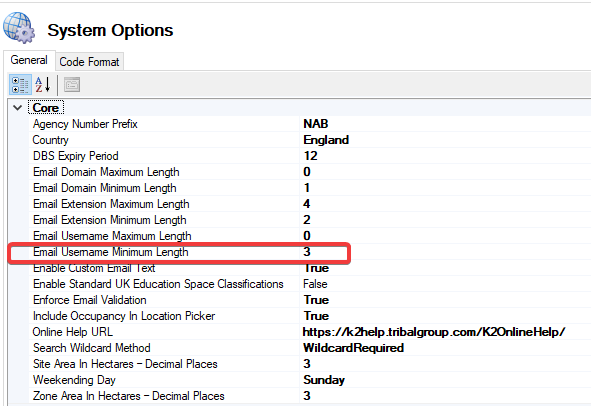Collapse the Core category chevron
Viewport: 591px width, 406px height.
[x=17, y=108]
